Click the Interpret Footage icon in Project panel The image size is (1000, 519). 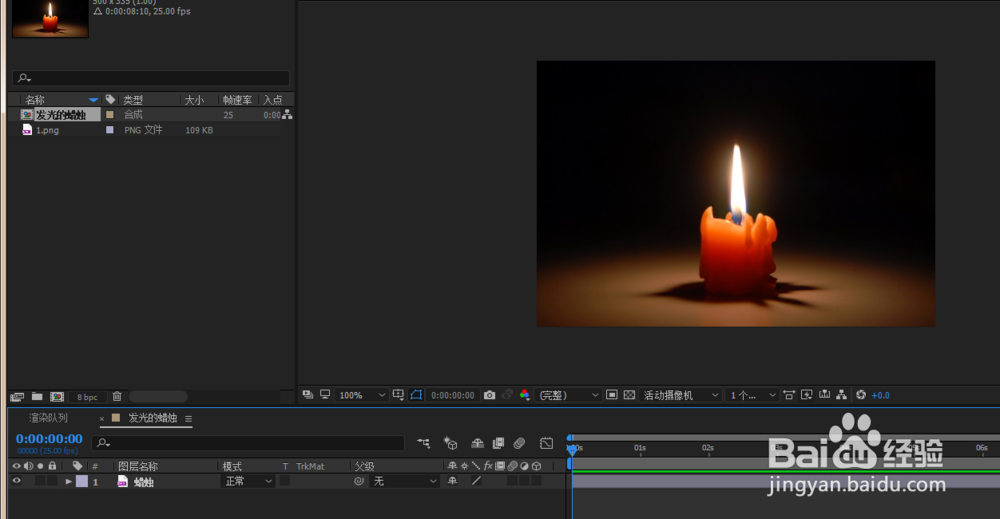(x=17, y=397)
